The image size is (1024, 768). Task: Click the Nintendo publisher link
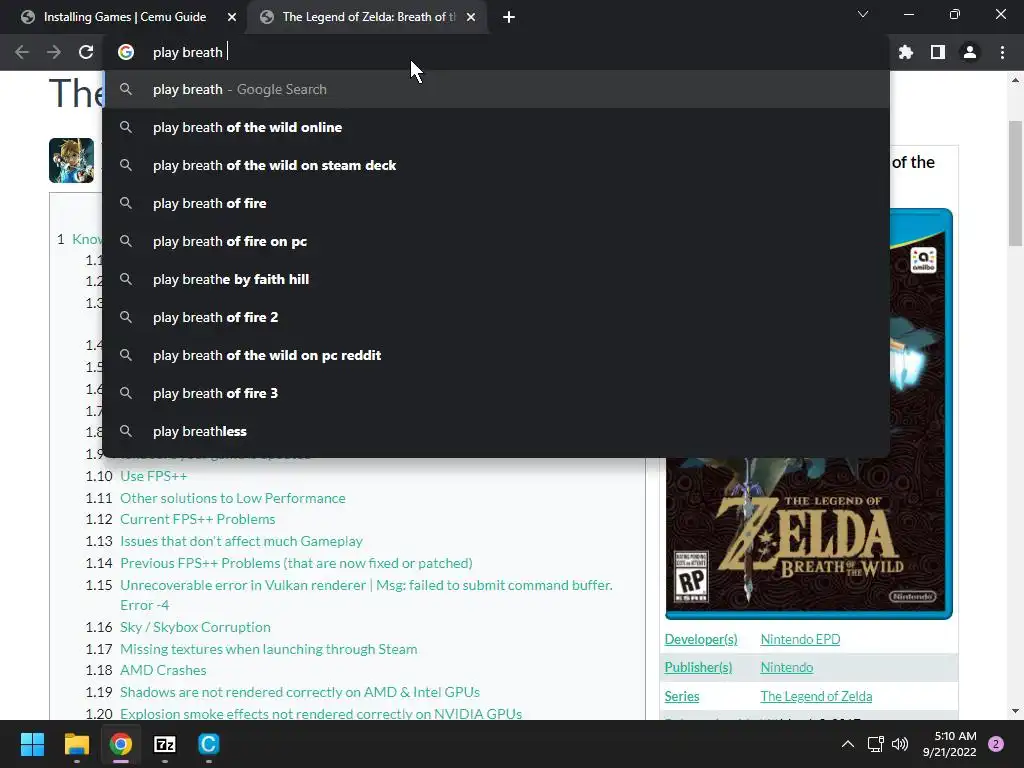coord(786,667)
